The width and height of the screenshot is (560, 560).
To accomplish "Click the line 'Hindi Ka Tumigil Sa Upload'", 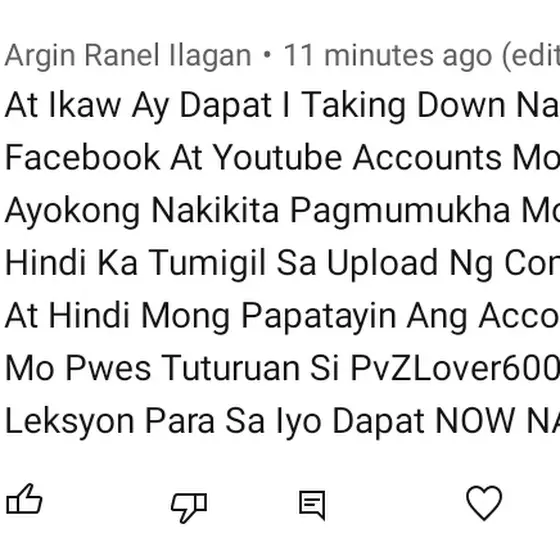I will click(282, 263).
